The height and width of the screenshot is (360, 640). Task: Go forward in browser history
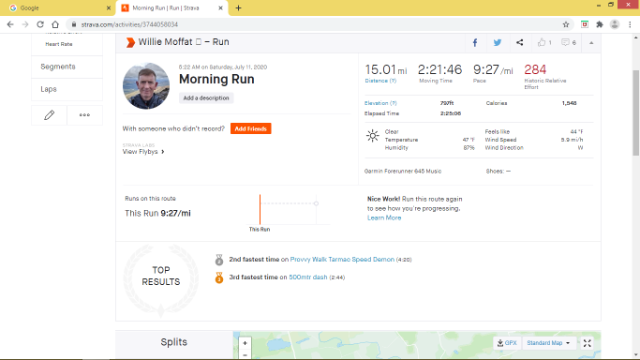25,24
